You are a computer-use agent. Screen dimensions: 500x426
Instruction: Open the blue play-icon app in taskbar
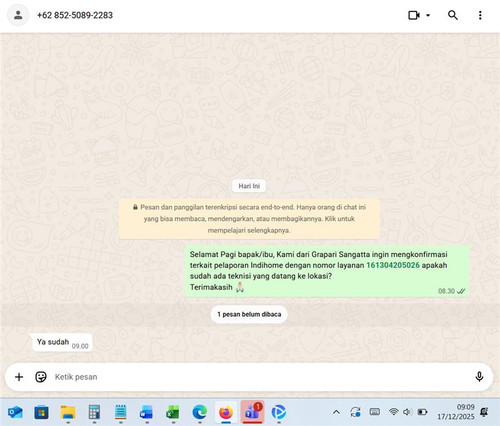point(279,412)
